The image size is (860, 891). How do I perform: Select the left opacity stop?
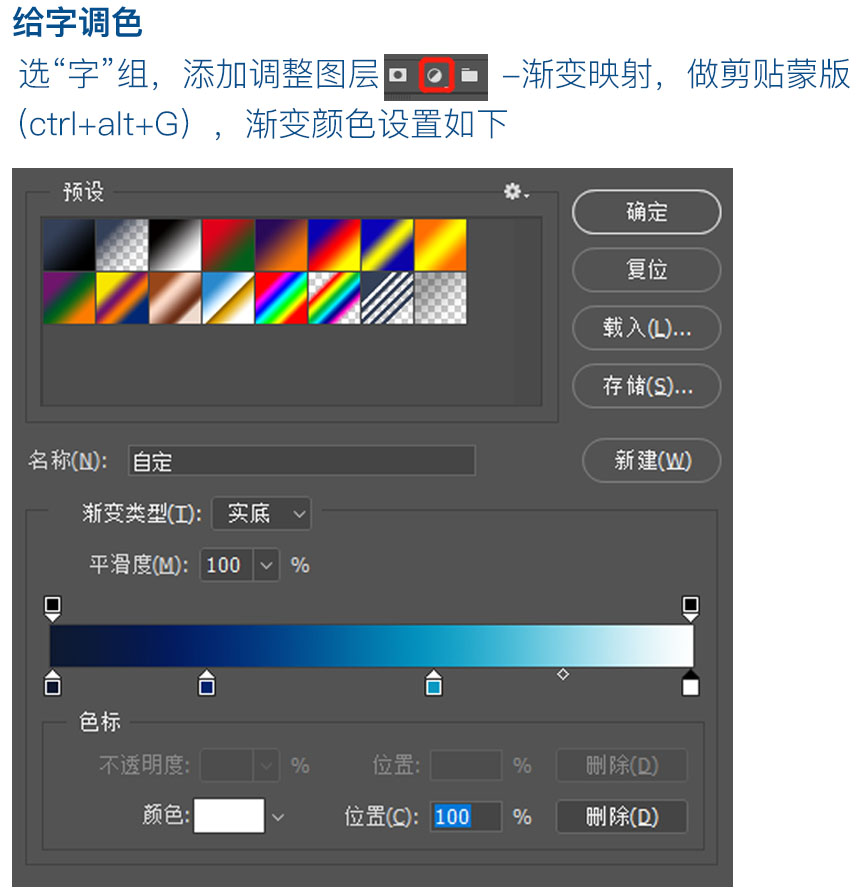point(52,609)
